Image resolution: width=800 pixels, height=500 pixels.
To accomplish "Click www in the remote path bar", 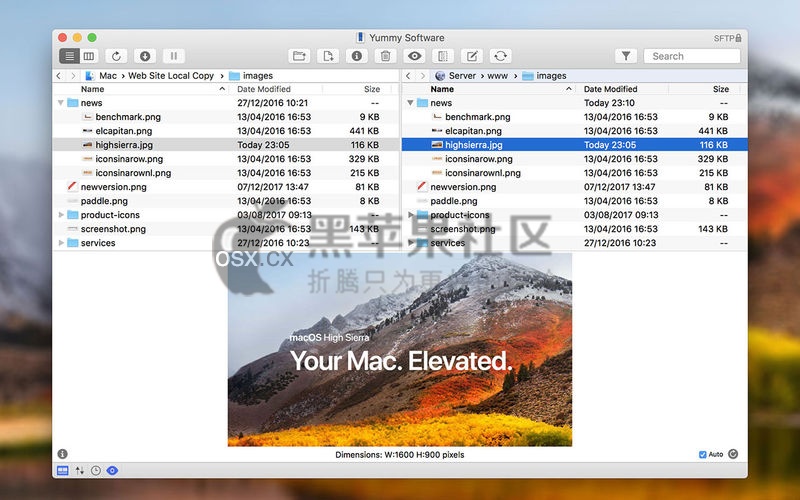I will (x=497, y=76).
